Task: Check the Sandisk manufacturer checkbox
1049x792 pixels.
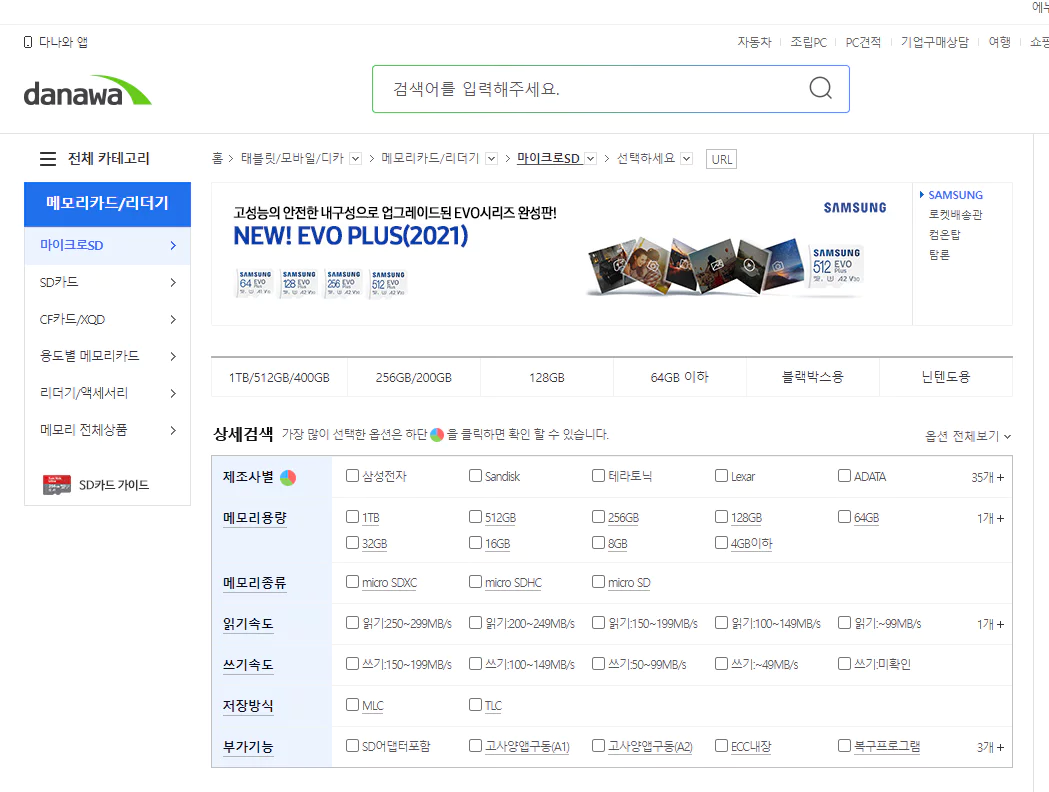Action: tap(476, 476)
